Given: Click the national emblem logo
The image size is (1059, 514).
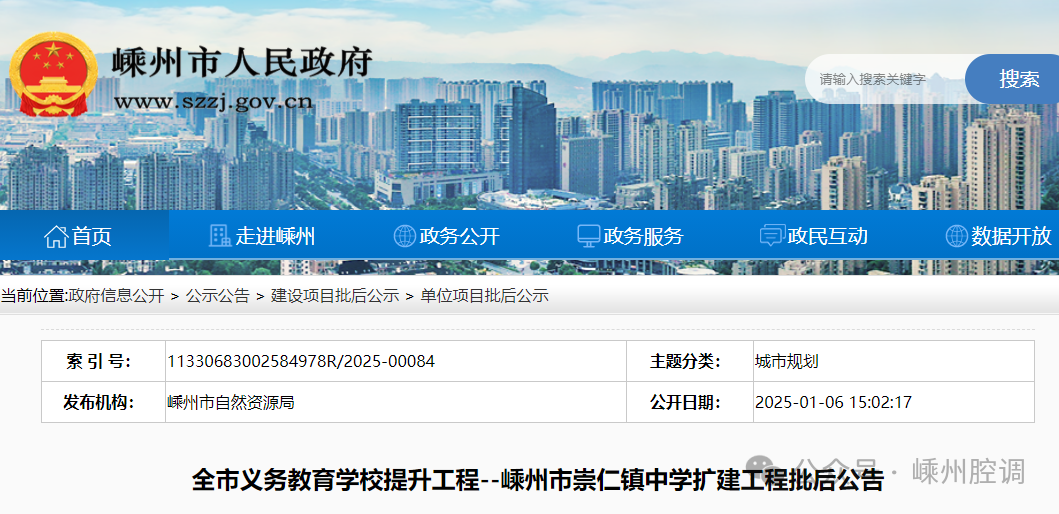Looking at the screenshot, I should pos(54,76).
